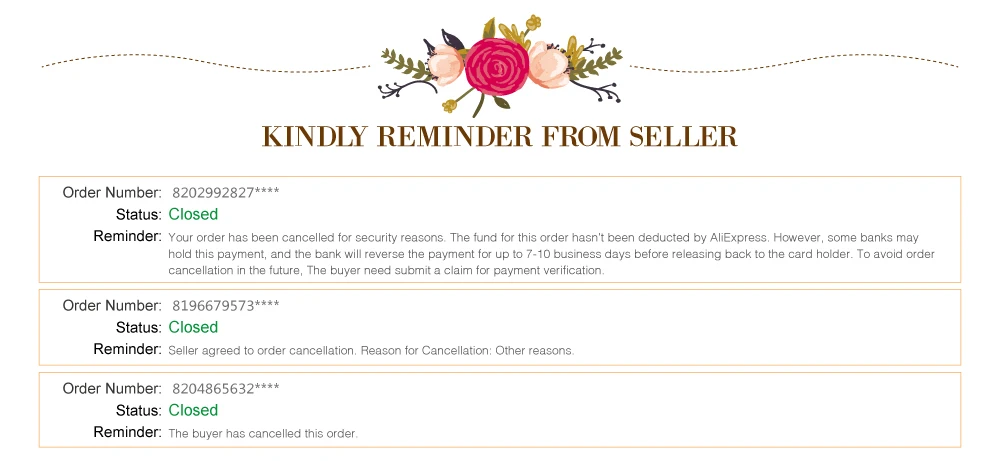
Task: Click the first Order Number label
Action: [x=112, y=193]
